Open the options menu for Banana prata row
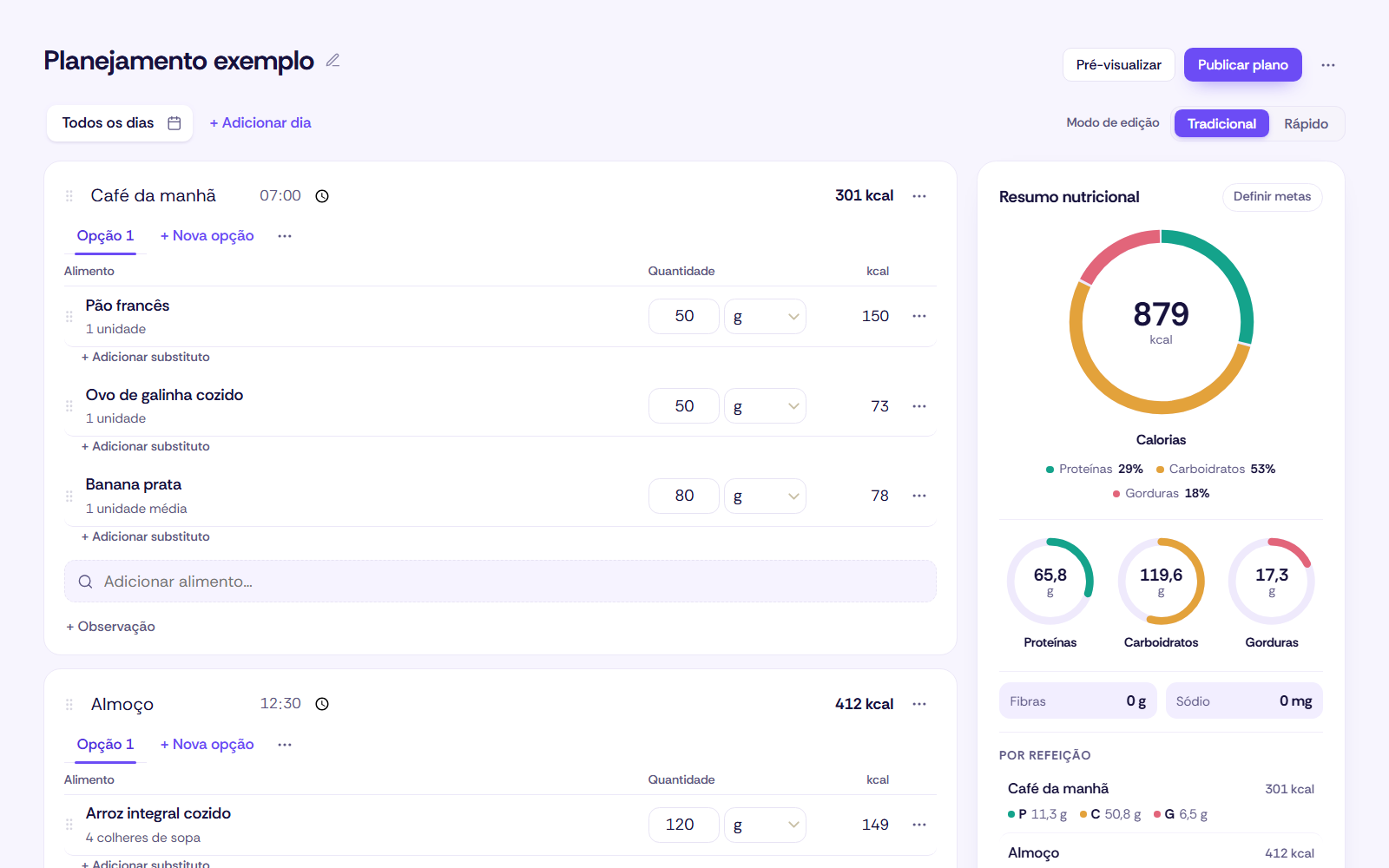 tap(919, 496)
